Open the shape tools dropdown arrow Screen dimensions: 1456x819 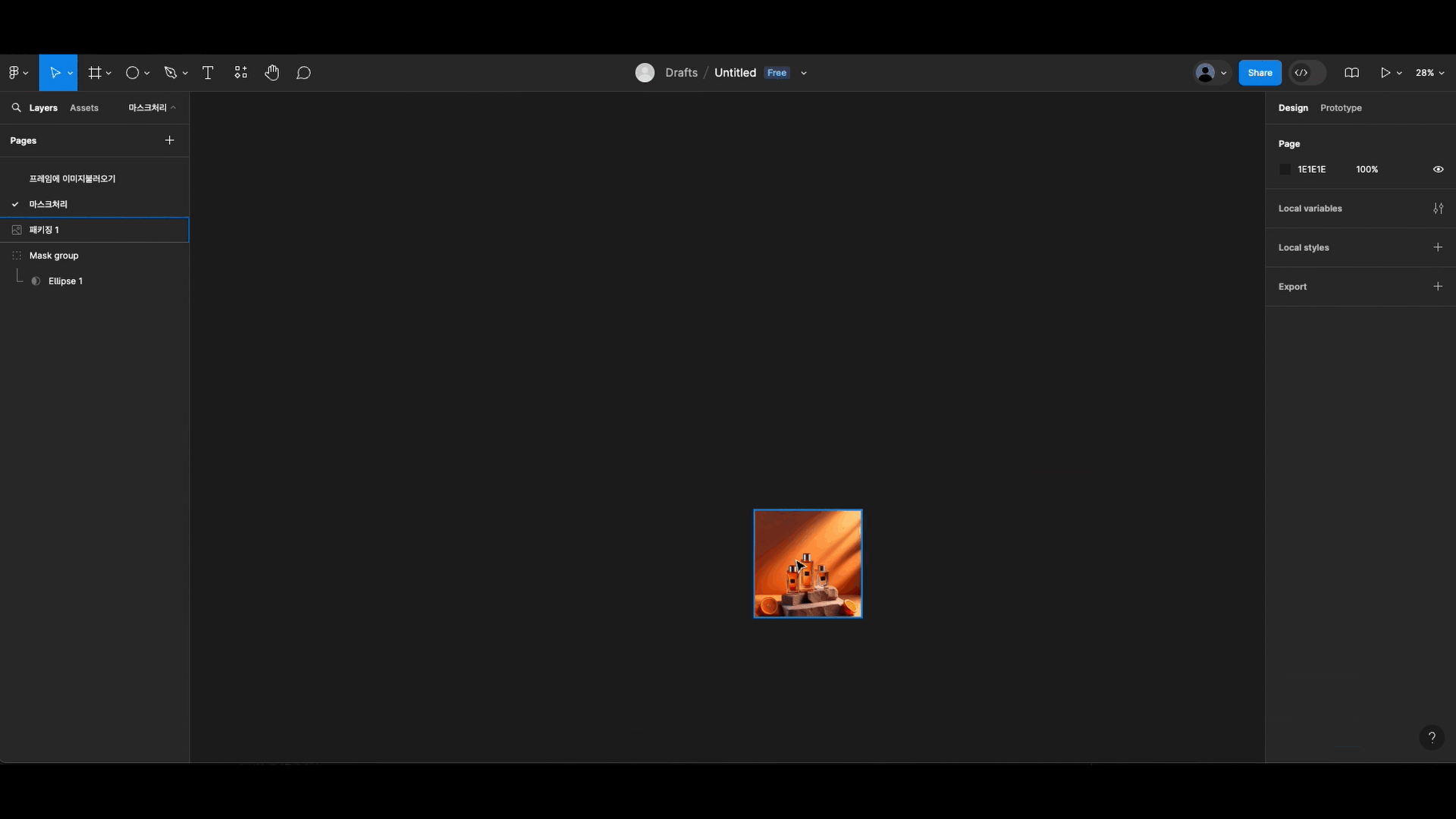pyautogui.click(x=147, y=74)
